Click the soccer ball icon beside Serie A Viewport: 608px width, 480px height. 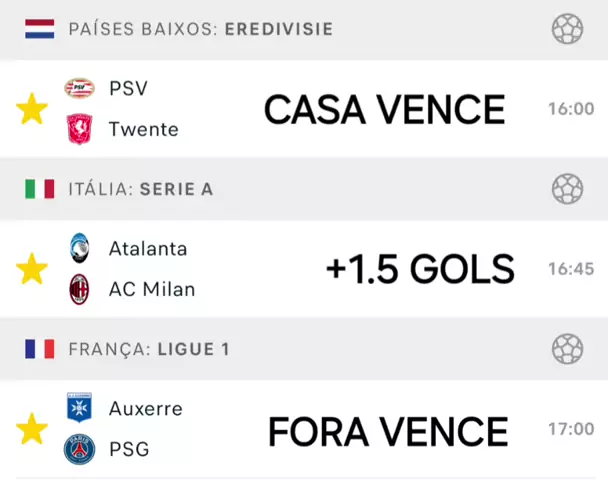[567, 189]
